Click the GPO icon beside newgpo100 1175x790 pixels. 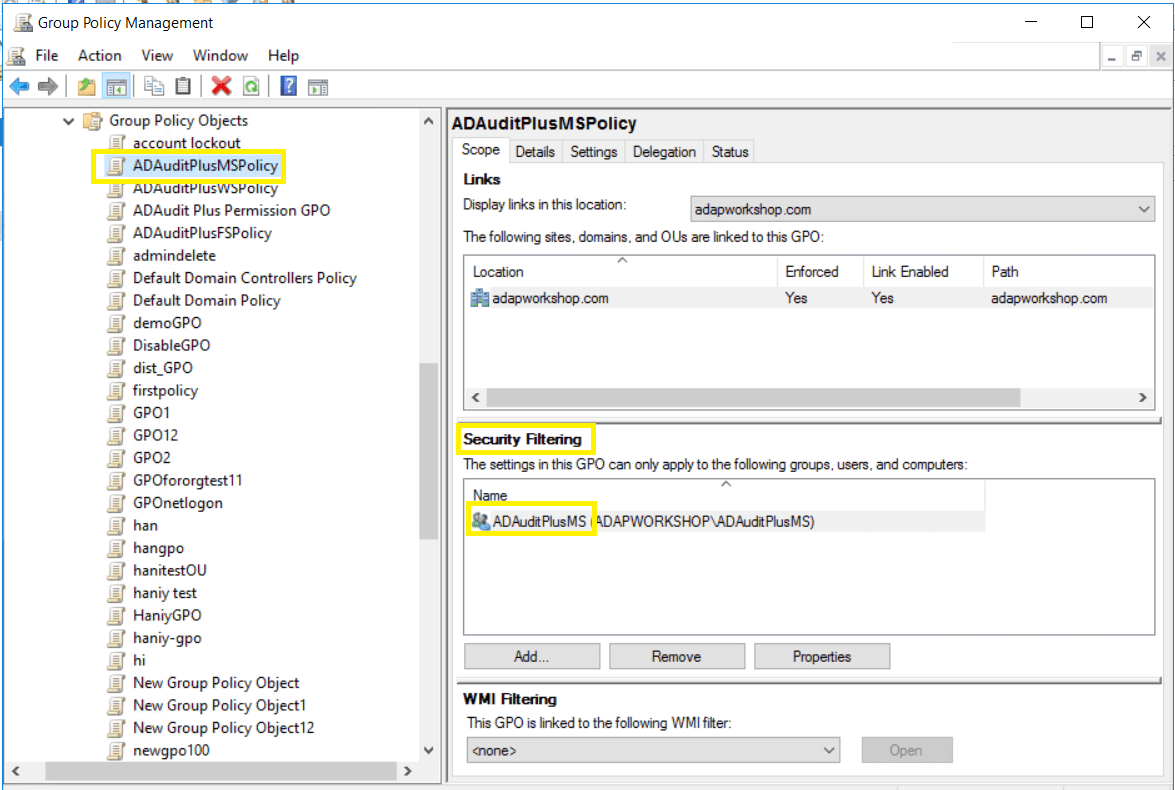pos(116,750)
